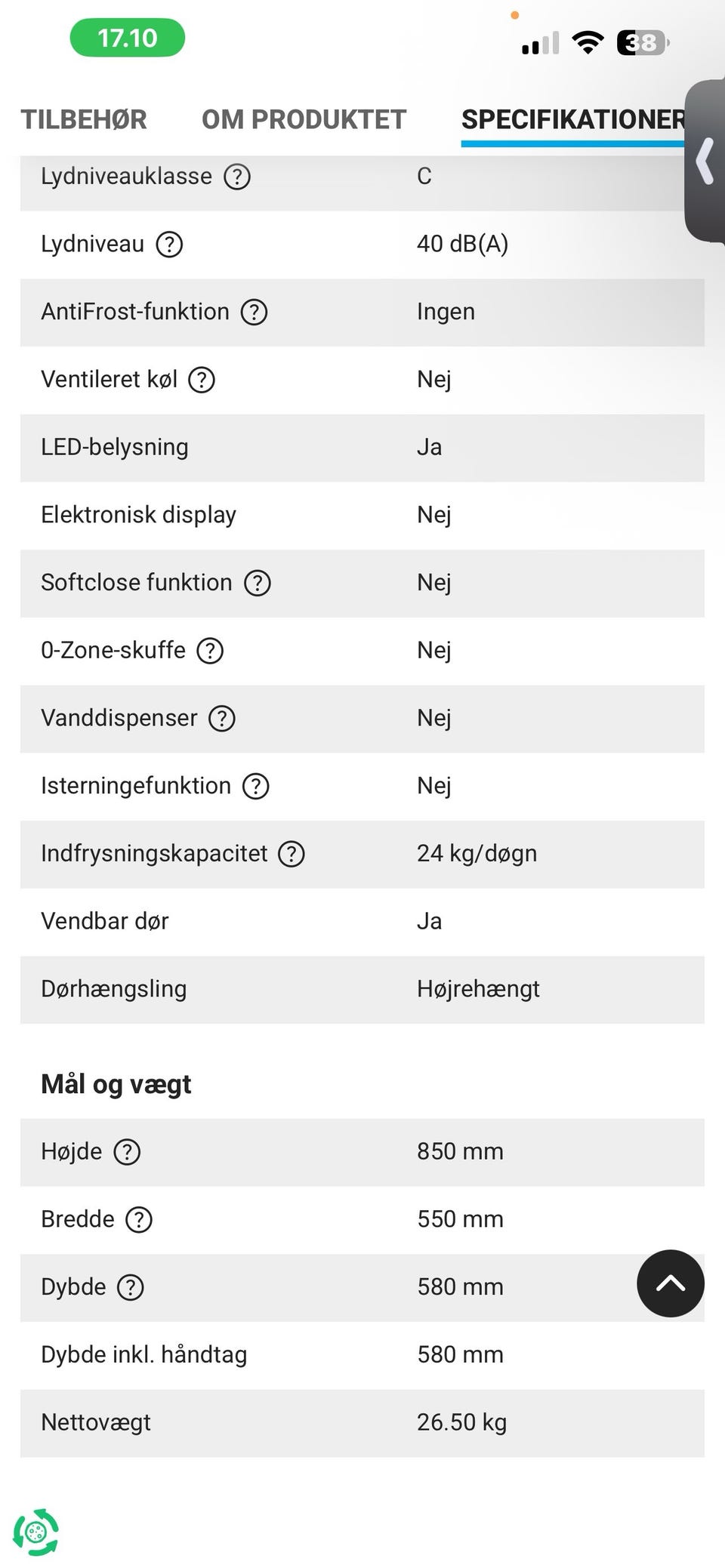Click help icon next to Lydniveauklasse
Screen dimensions: 725x1568
click(x=237, y=177)
